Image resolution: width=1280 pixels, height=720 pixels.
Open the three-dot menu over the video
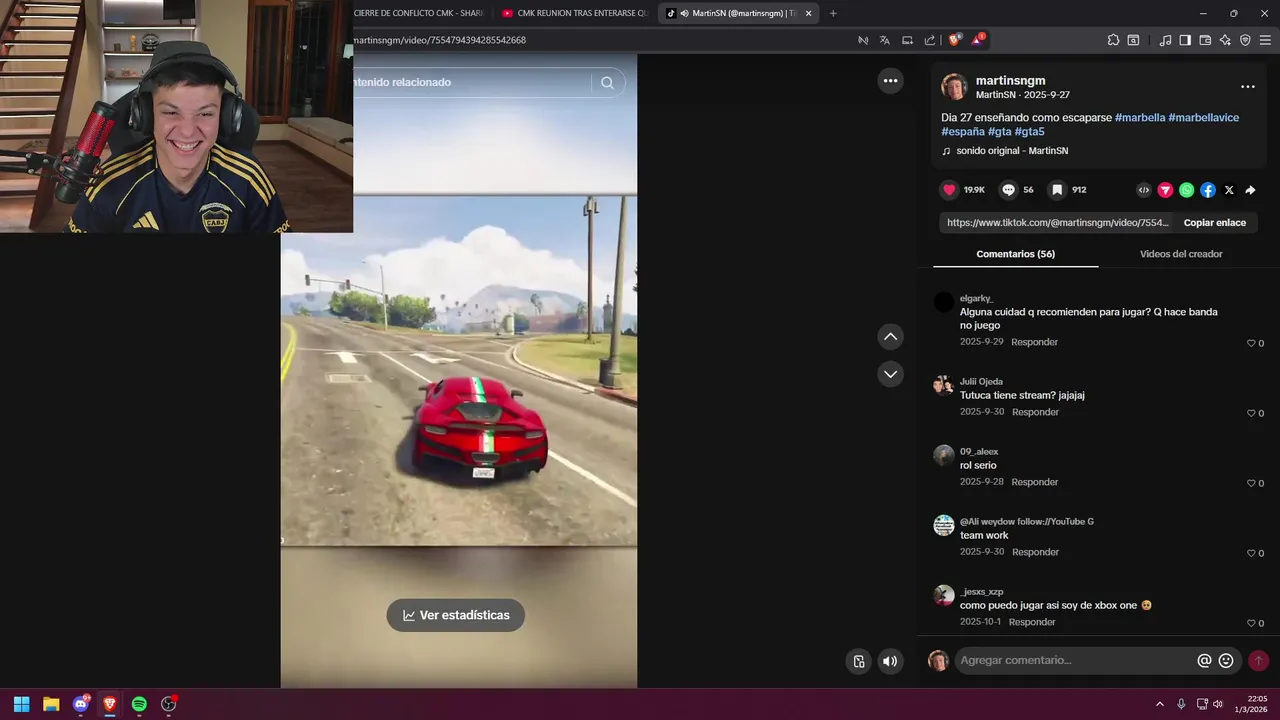click(890, 81)
